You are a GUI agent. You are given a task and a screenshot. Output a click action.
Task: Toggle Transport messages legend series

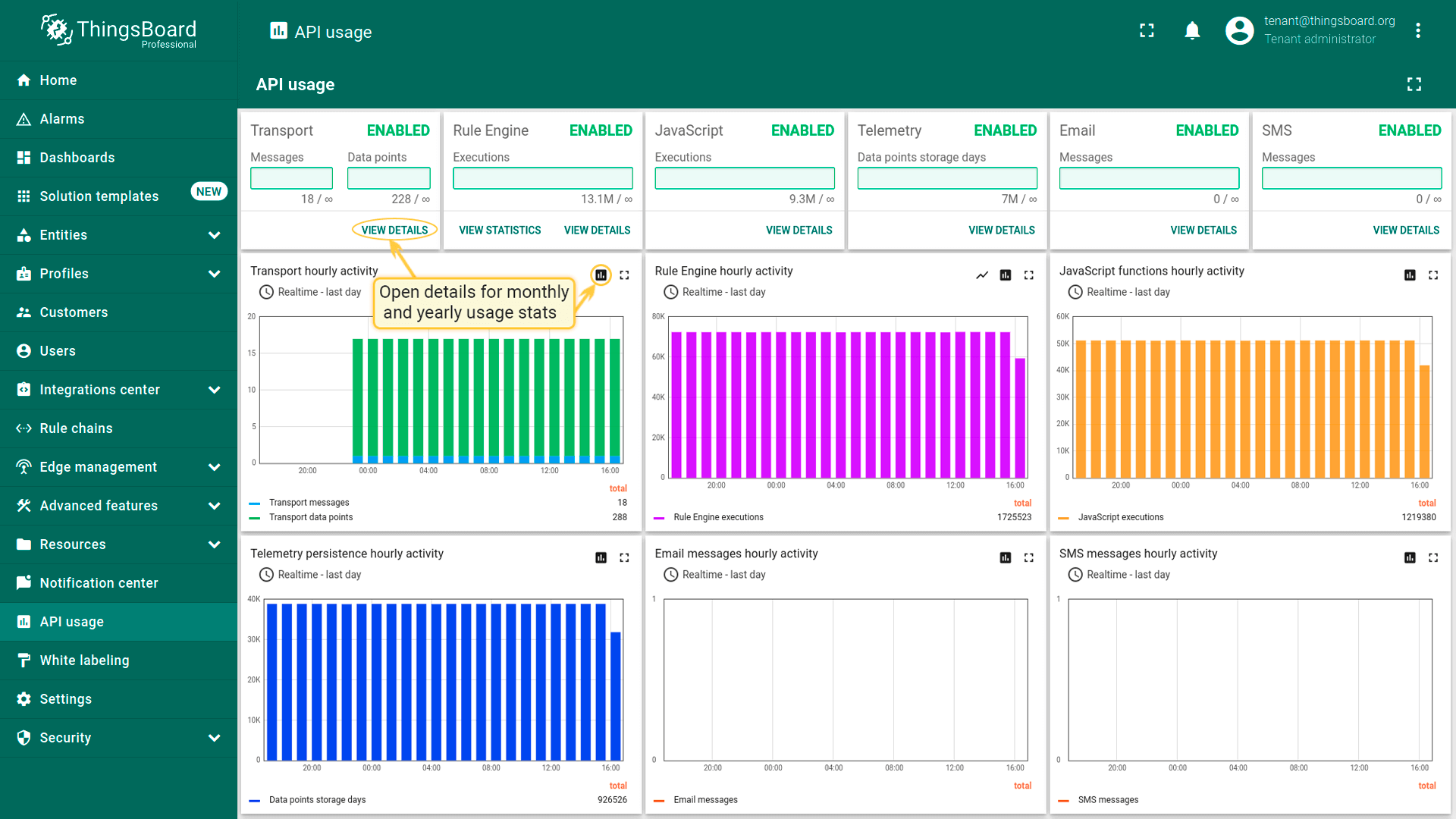[x=309, y=503]
